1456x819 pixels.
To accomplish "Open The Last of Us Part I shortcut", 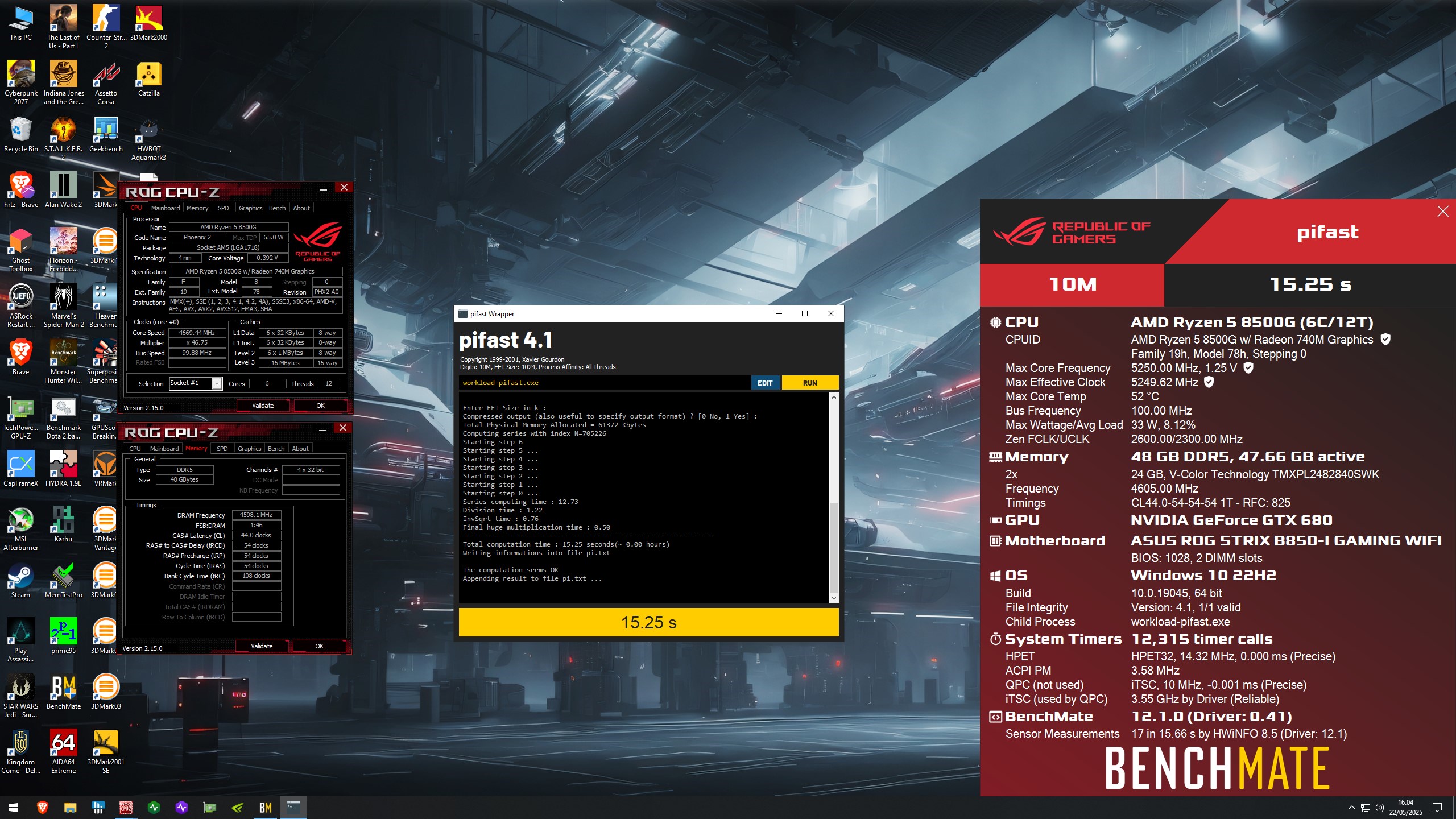I will pyautogui.click(x=63, y=27).
